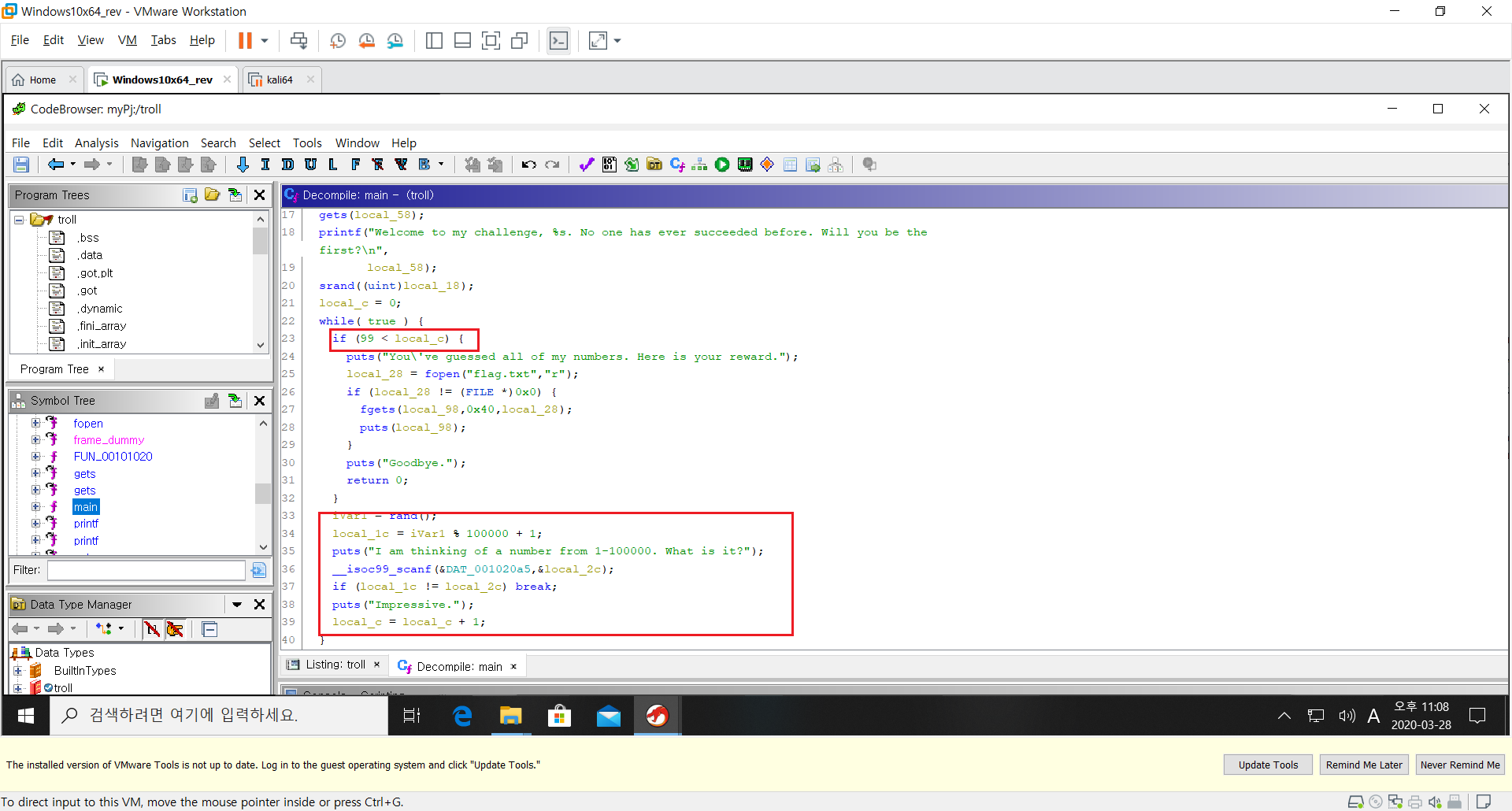This screenshot has width=1512, height=811.
Task: Click the undo arrow in Ghidra toolbar
Action: [528, 165]
